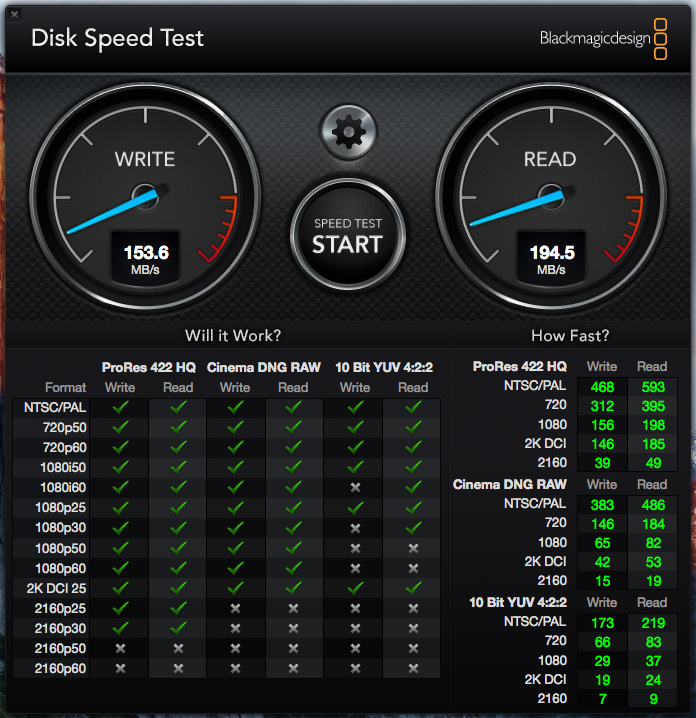Click the 10 Bit YUV 4:2:2 column header in Will it Work
The height and width of the screenshot is (718, 696).
point(384,367)
